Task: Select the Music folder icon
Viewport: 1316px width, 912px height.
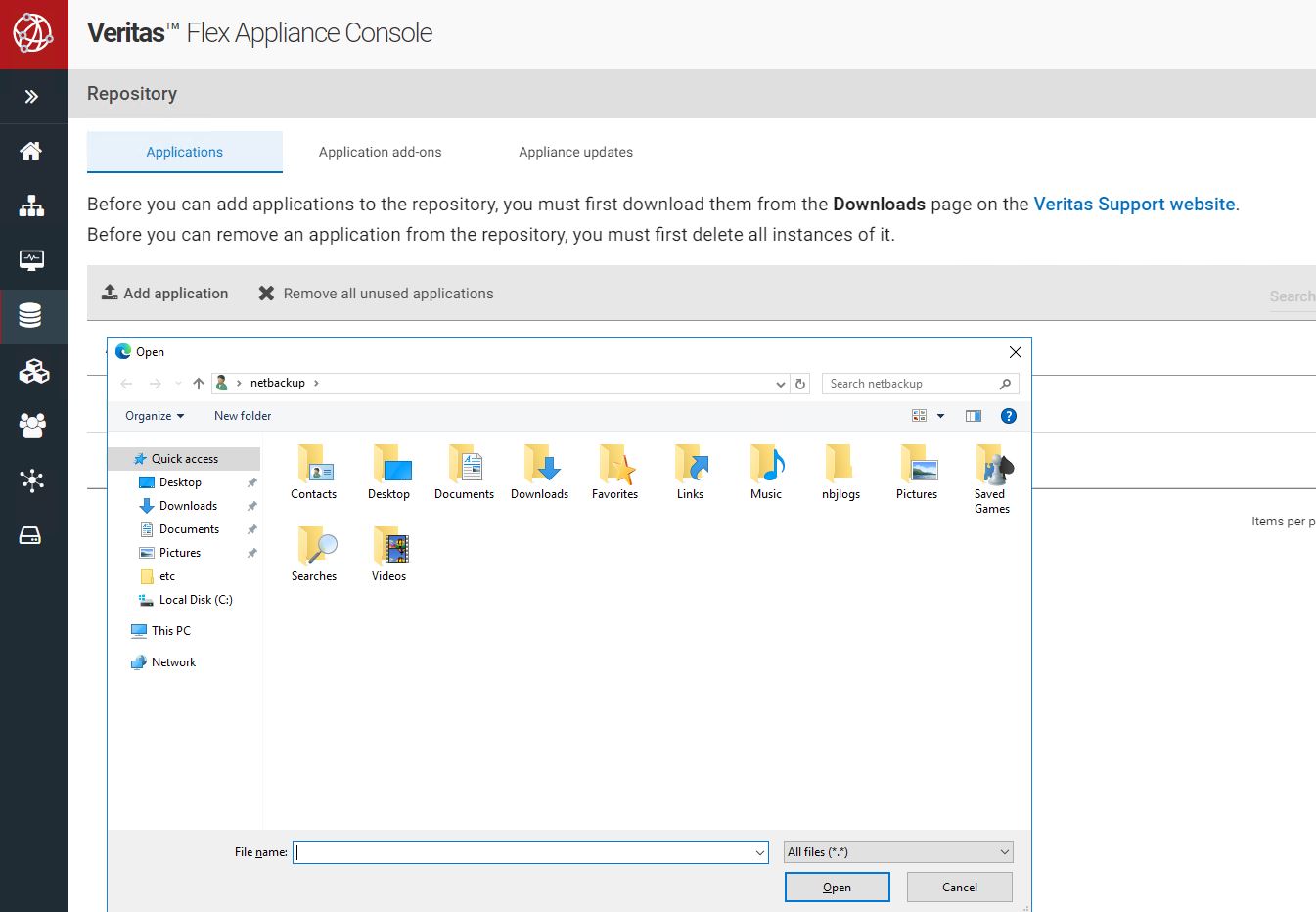Action: click(766, 472)
